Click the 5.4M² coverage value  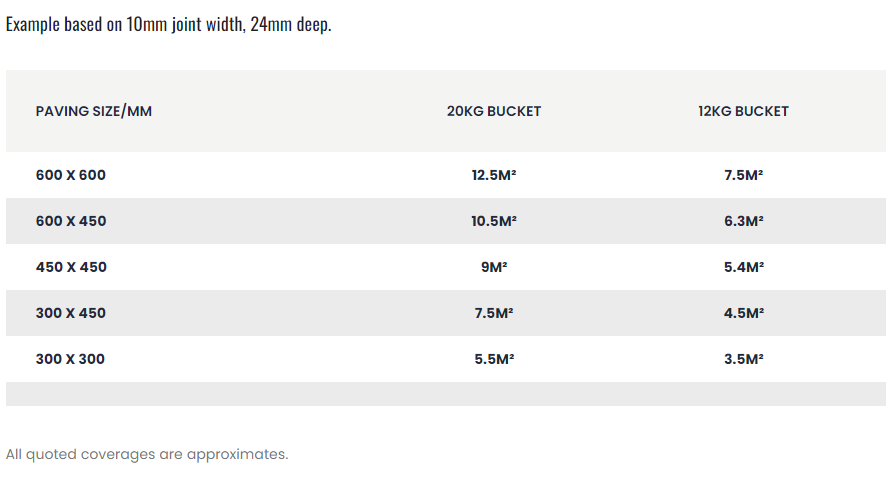pyautogui.click(x=743, y=267)
